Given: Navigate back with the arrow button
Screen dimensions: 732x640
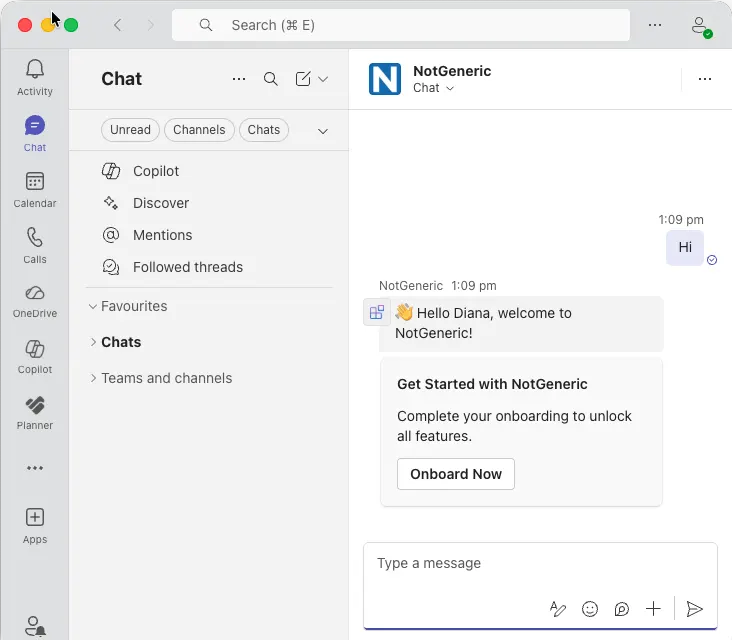Looking at the screenshot, I should click(x=118, y=25).
